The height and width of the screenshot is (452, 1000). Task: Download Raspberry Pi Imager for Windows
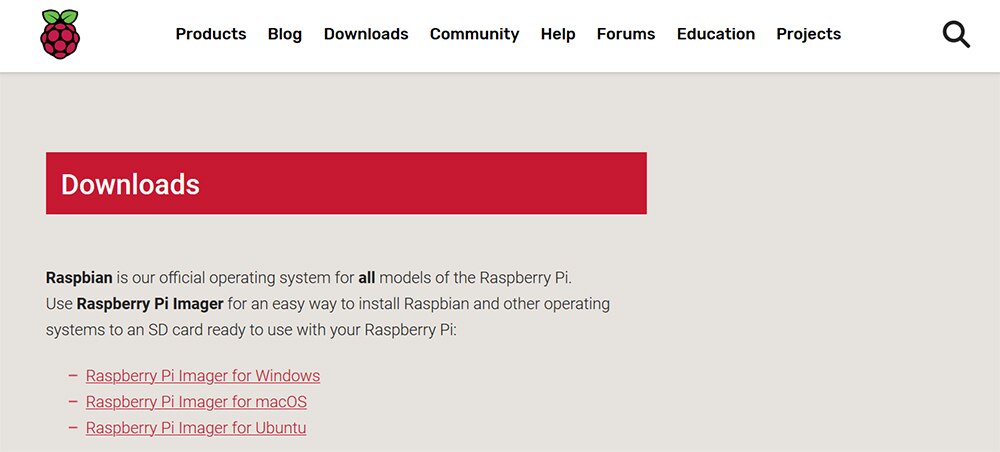coord(203,375)
